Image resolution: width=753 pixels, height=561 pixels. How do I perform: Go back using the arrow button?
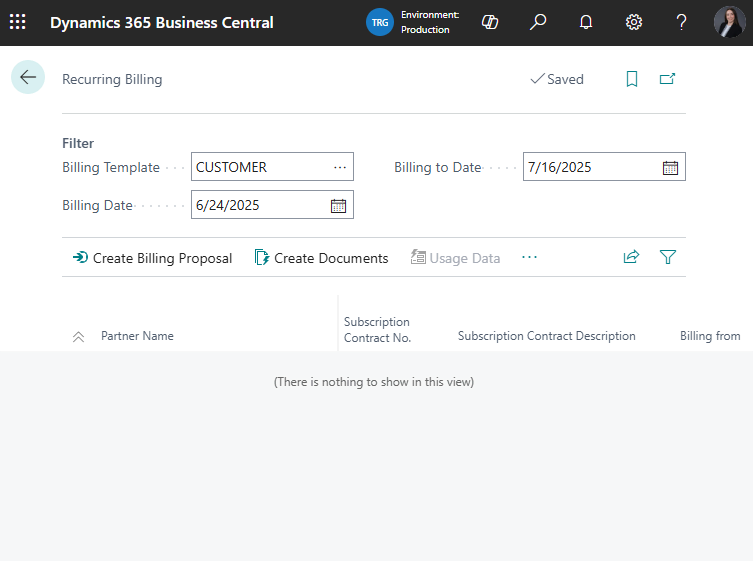pos(28,78)
